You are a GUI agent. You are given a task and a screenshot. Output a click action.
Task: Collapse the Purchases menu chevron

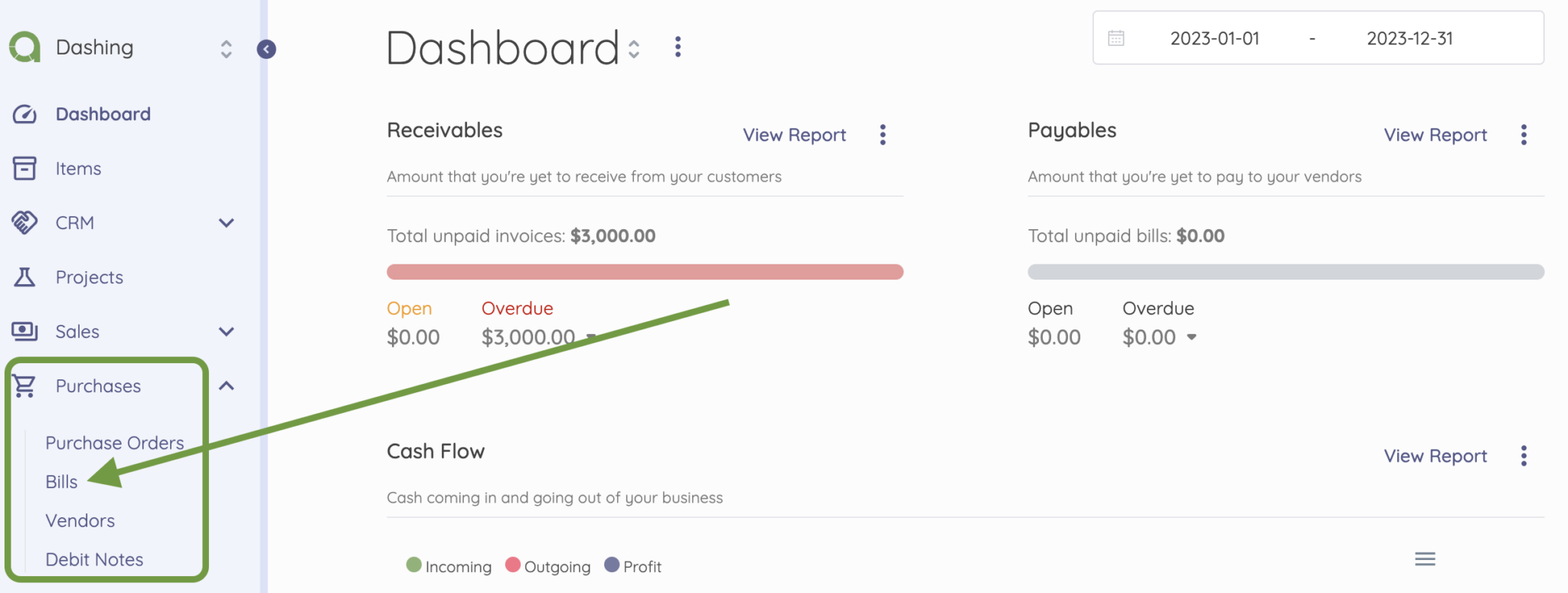[x=226, y=386]
